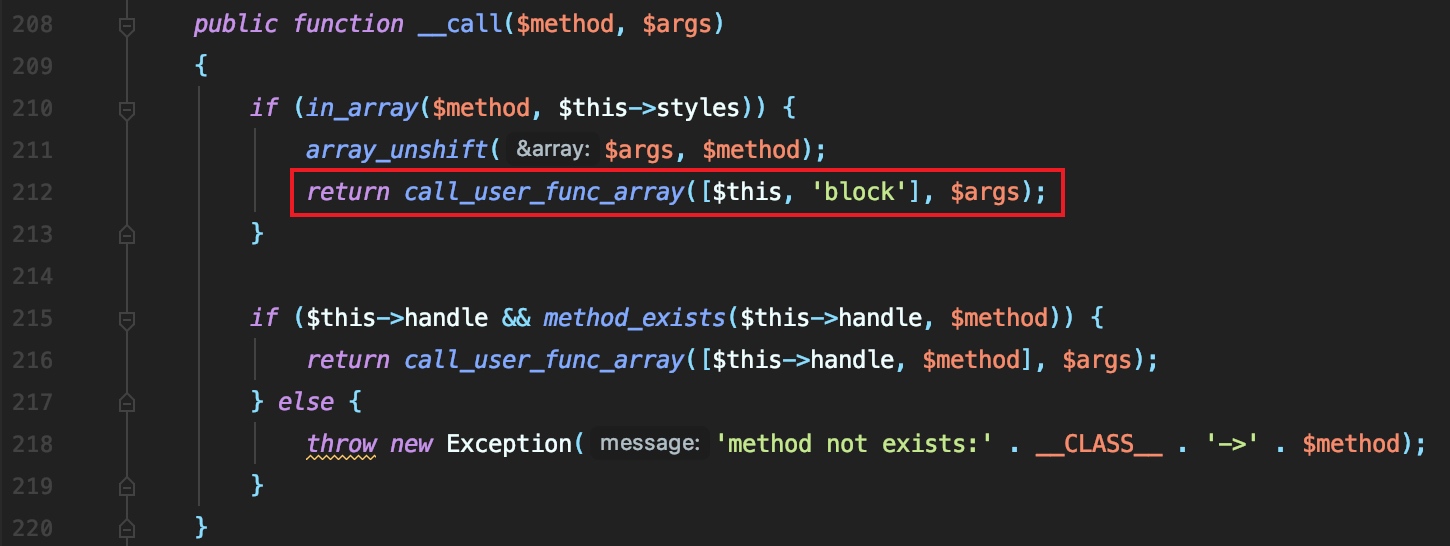Click the public keyword on line 208

click(235, 25)
